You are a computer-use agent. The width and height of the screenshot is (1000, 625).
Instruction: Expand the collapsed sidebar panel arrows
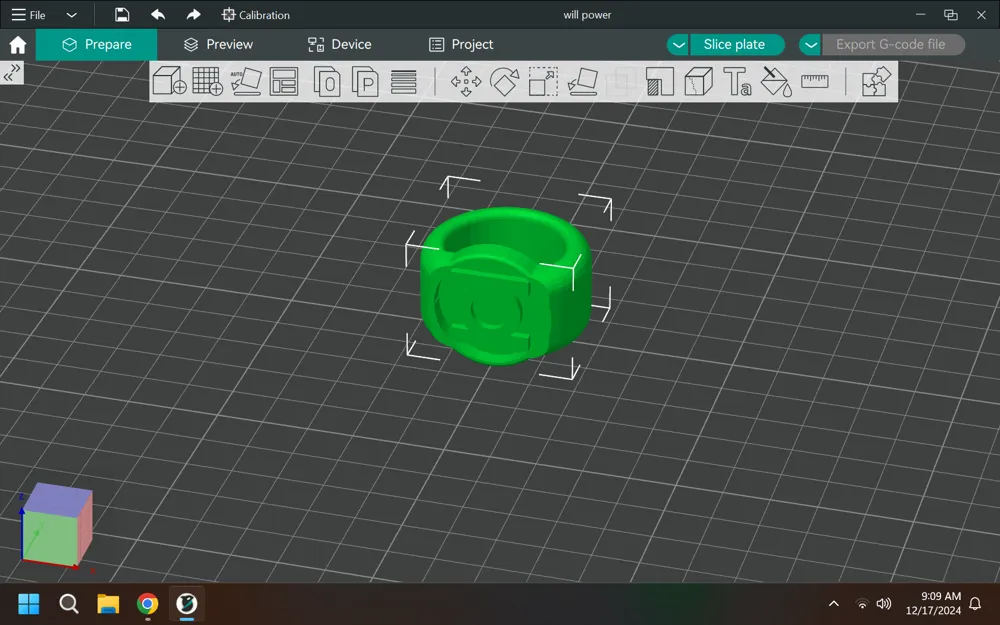tap(12, 72)
